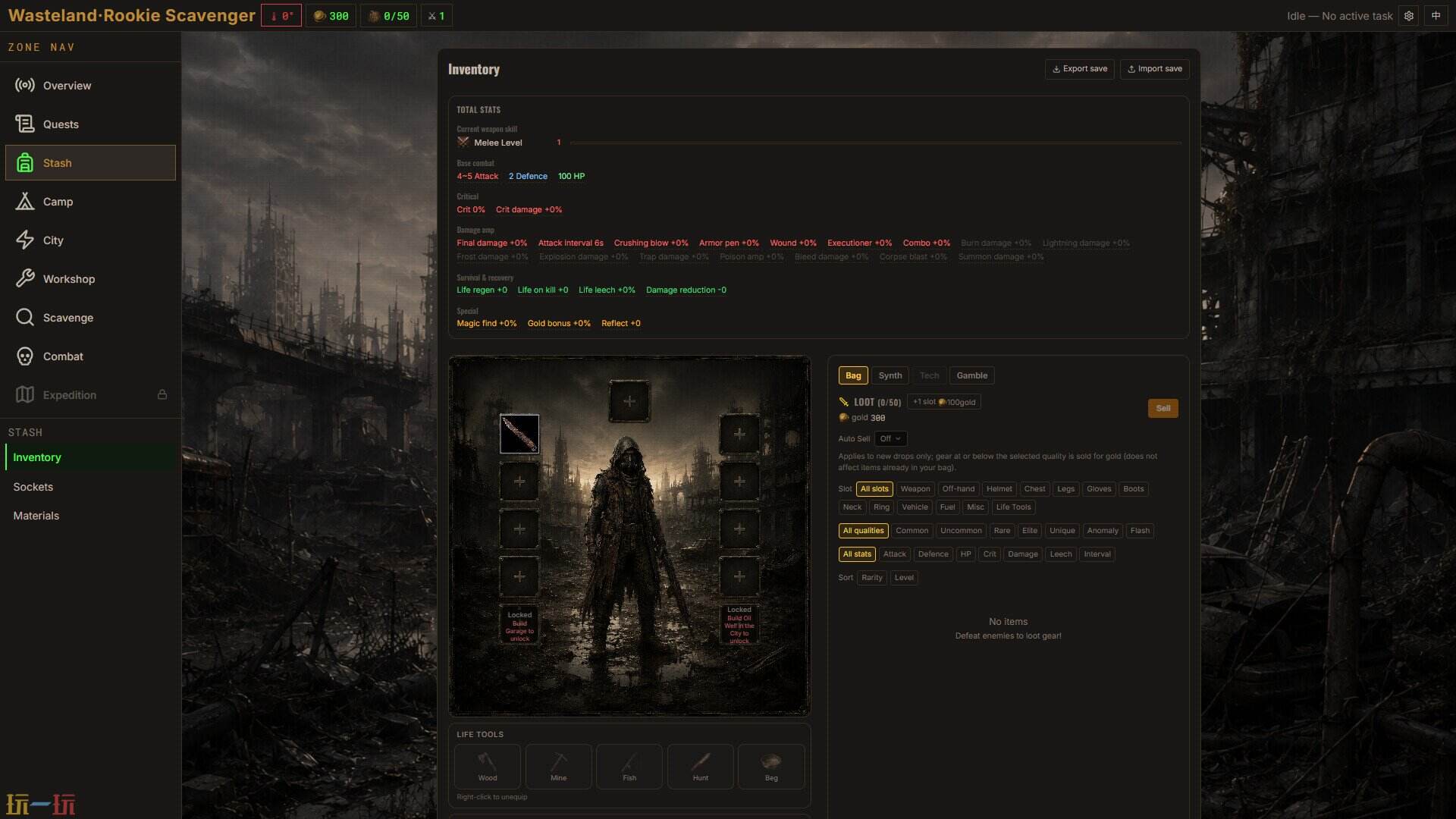
Task: Click the Expedition lock icon
Action: click(162, 395)
